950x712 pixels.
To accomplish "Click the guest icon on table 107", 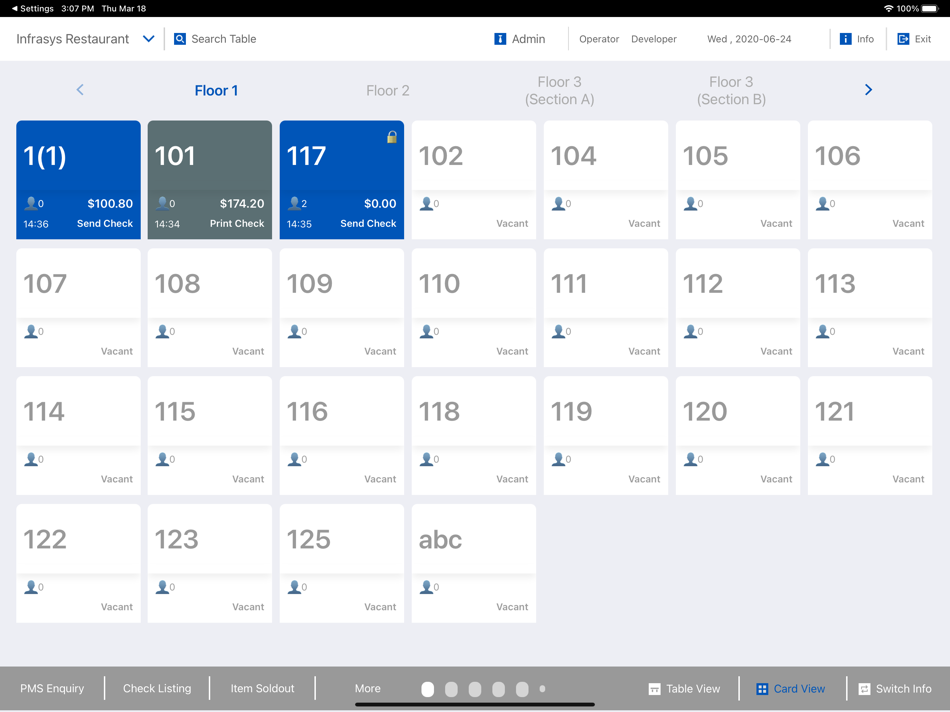I will pos(30,331).
